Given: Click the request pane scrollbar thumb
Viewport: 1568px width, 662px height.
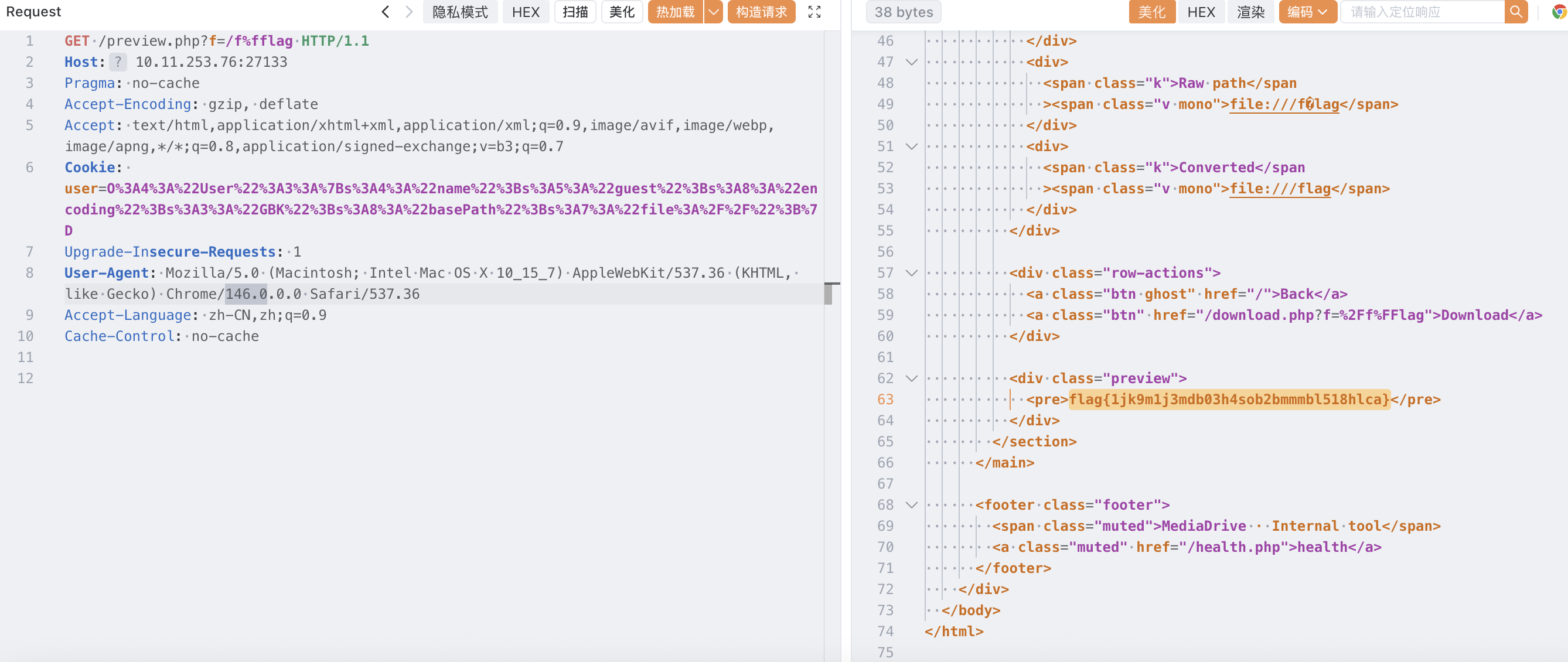Looking at the screenshot, I should (x=829, y=294).
